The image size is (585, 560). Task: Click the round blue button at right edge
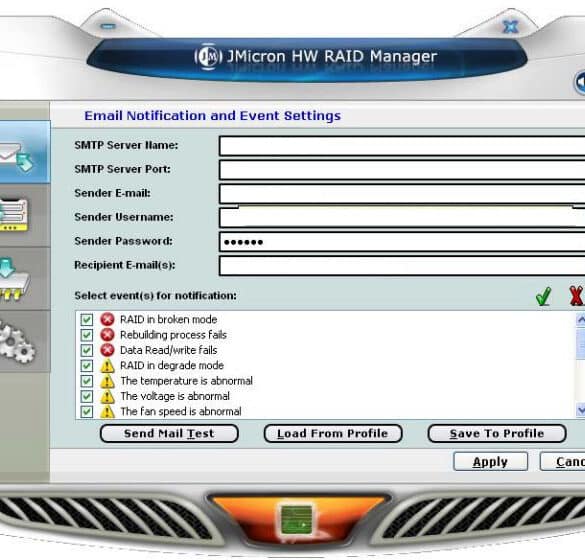click(579, 82)
